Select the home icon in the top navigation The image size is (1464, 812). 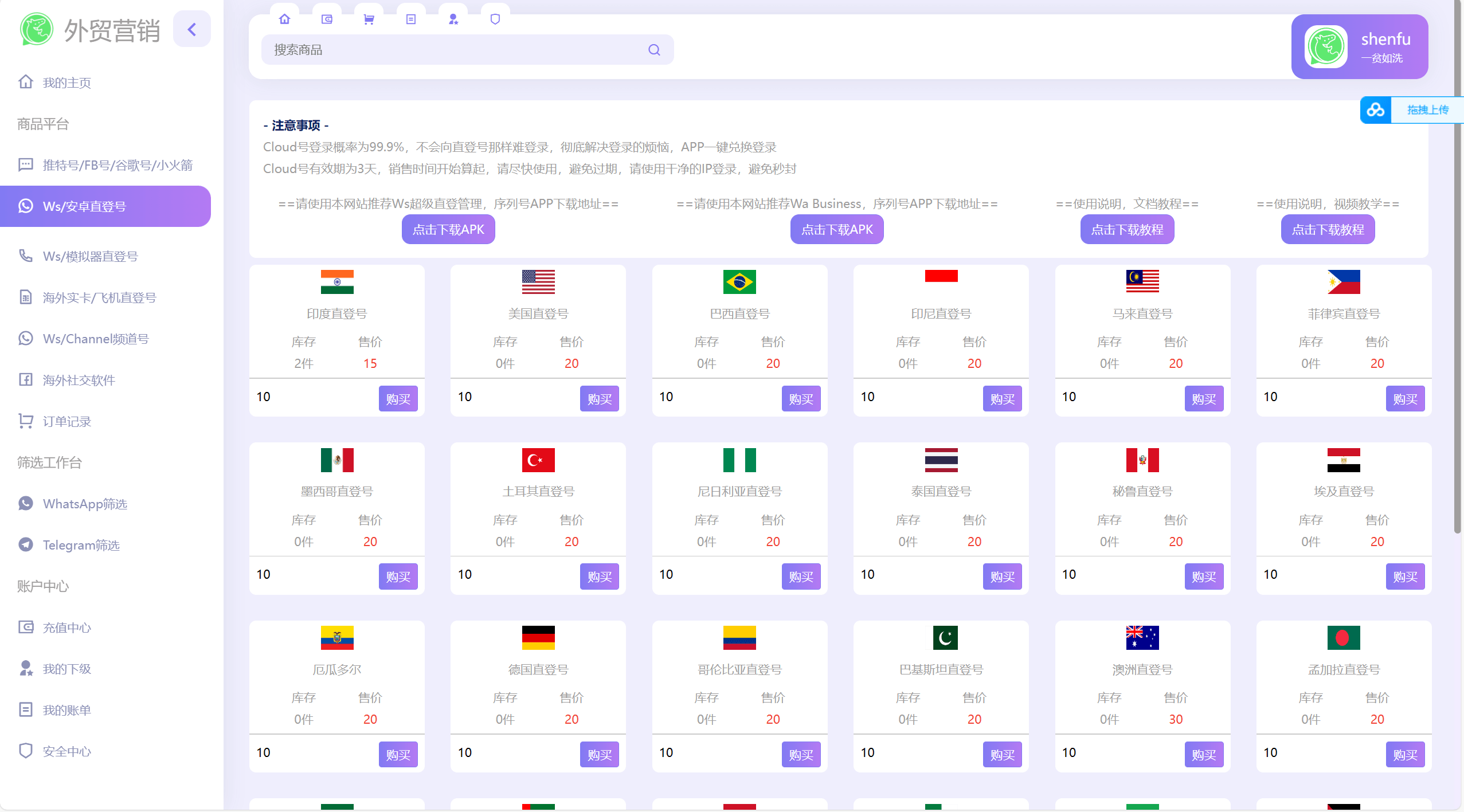pos(285,19)
